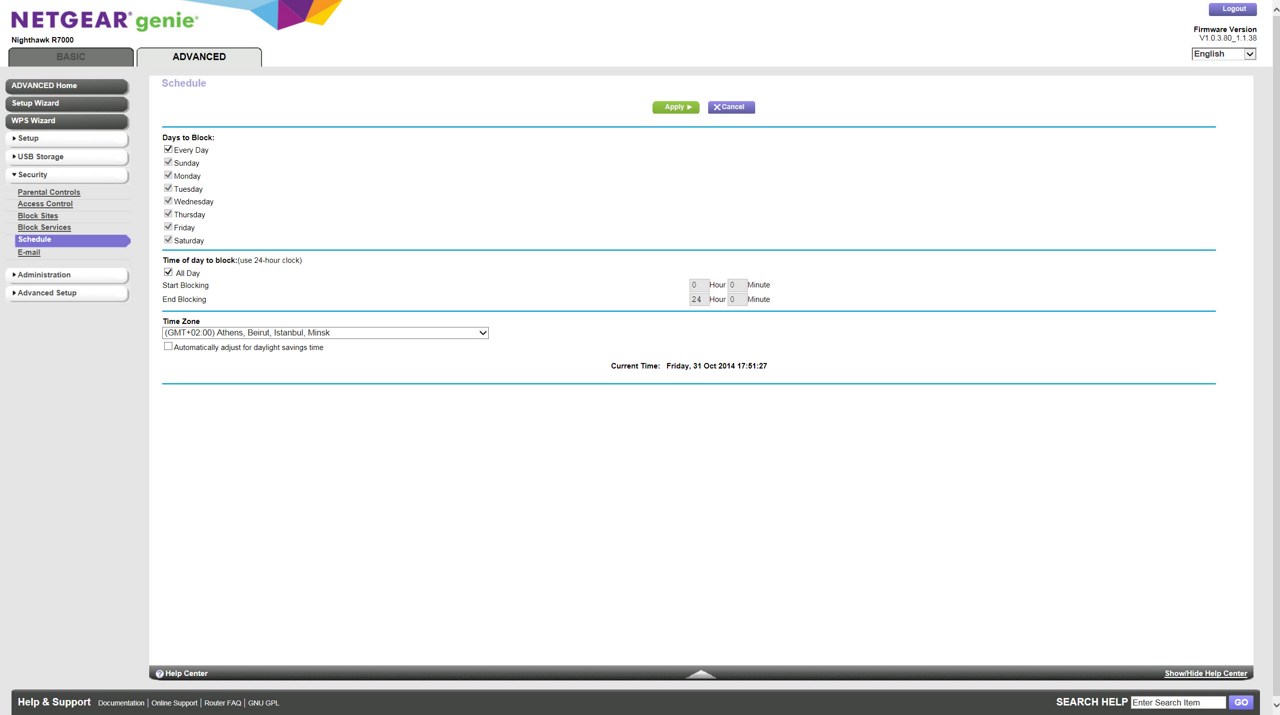Click the Enter Search Item field
The height and width of the screenshot is (715, 1280).
[x=1178, y=702]
